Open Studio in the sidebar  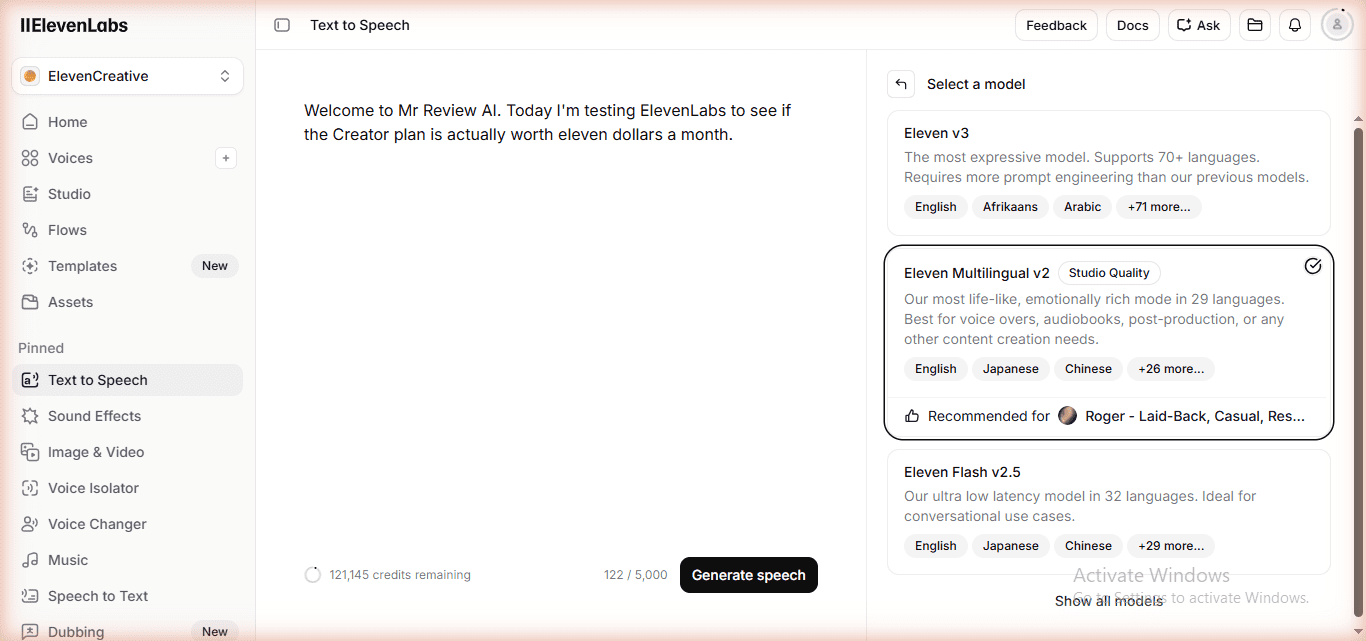click(x=127, y=194)
